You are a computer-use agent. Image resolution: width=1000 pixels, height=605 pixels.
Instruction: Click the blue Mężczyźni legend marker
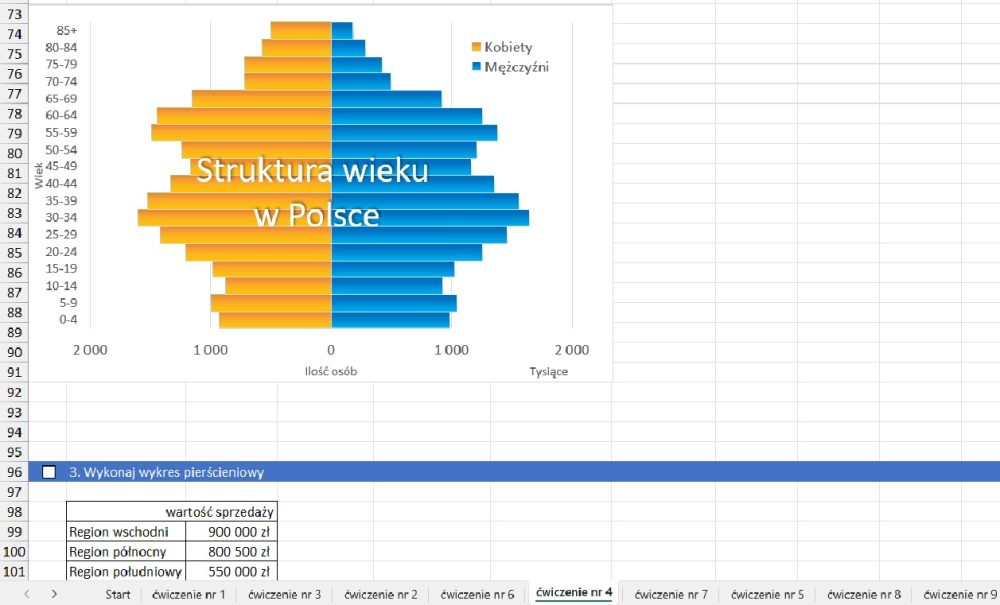coord(476,66)
